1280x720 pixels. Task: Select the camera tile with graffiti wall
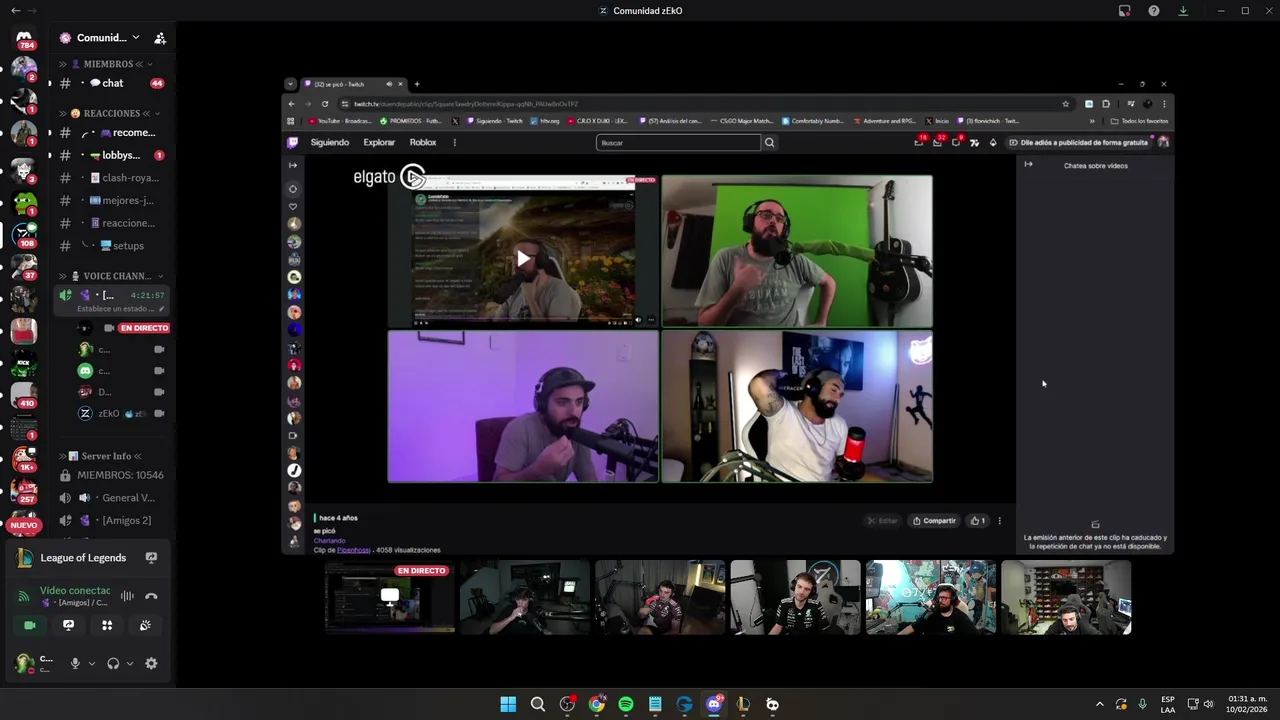click(931, 597)
